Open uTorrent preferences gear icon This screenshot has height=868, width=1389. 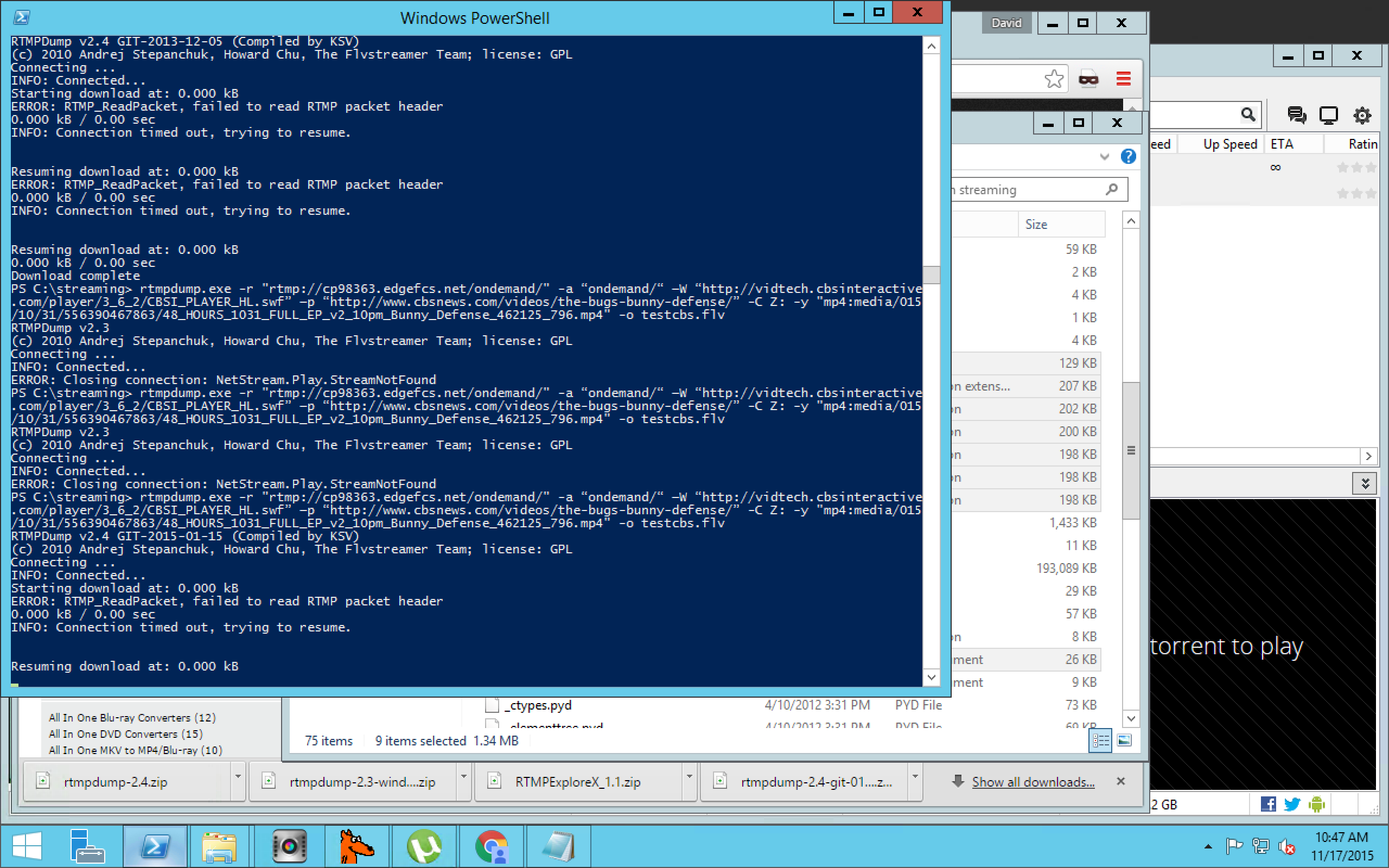[1362, 115]
